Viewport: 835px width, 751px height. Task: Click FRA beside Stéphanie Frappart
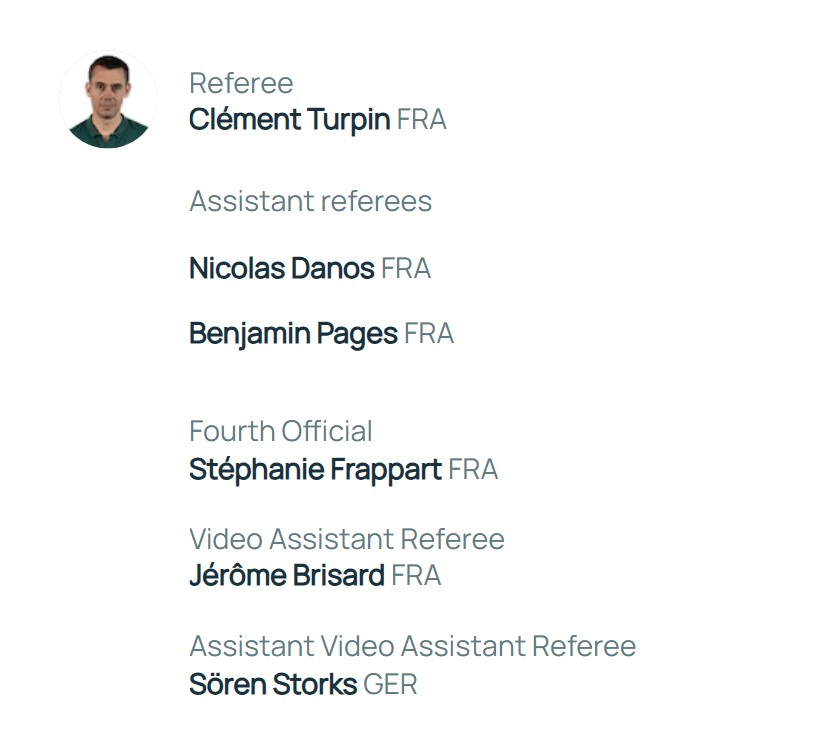coord(473,469)
